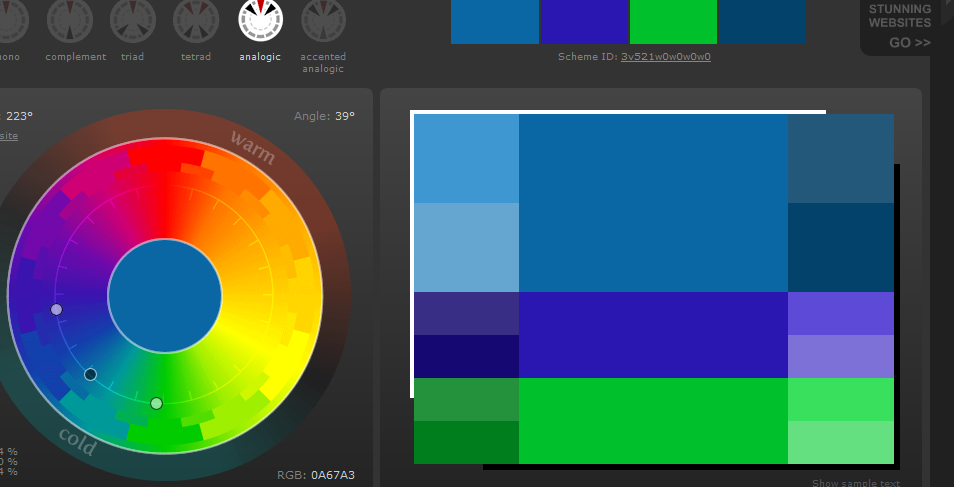This screenshot has height=487, width=954.
Task: Click the highlighted analogic scheme icon
Action: click(x=260, y=20)
